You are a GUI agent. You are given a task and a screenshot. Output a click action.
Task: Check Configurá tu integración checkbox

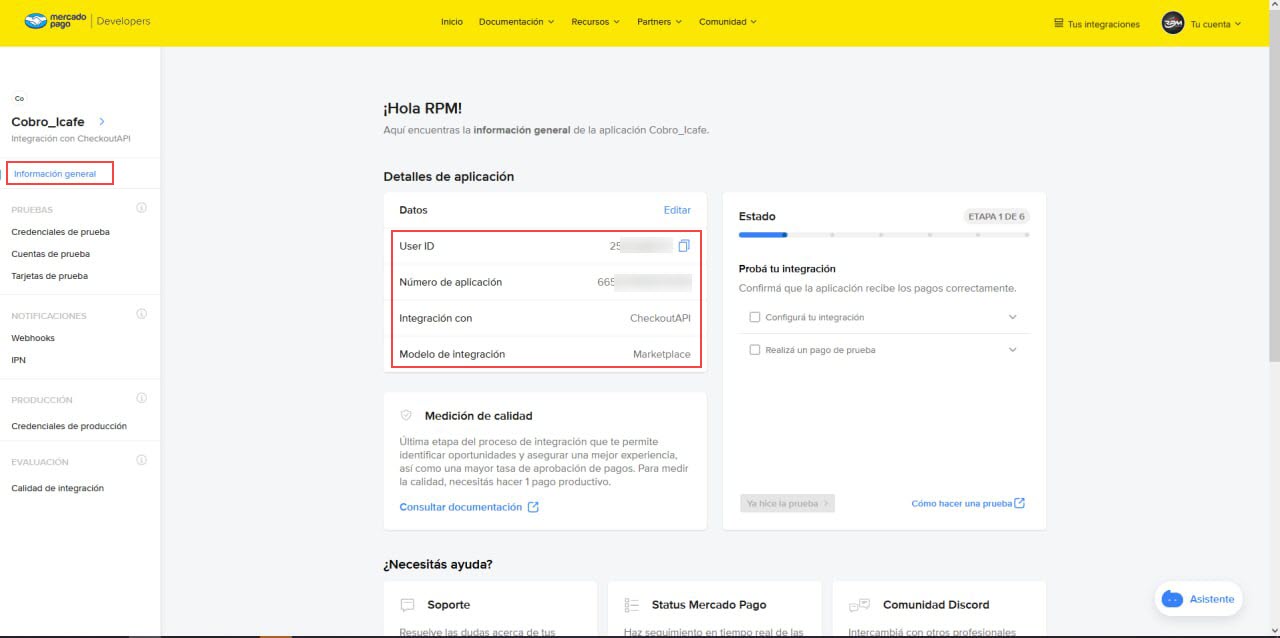pos(755,317)
